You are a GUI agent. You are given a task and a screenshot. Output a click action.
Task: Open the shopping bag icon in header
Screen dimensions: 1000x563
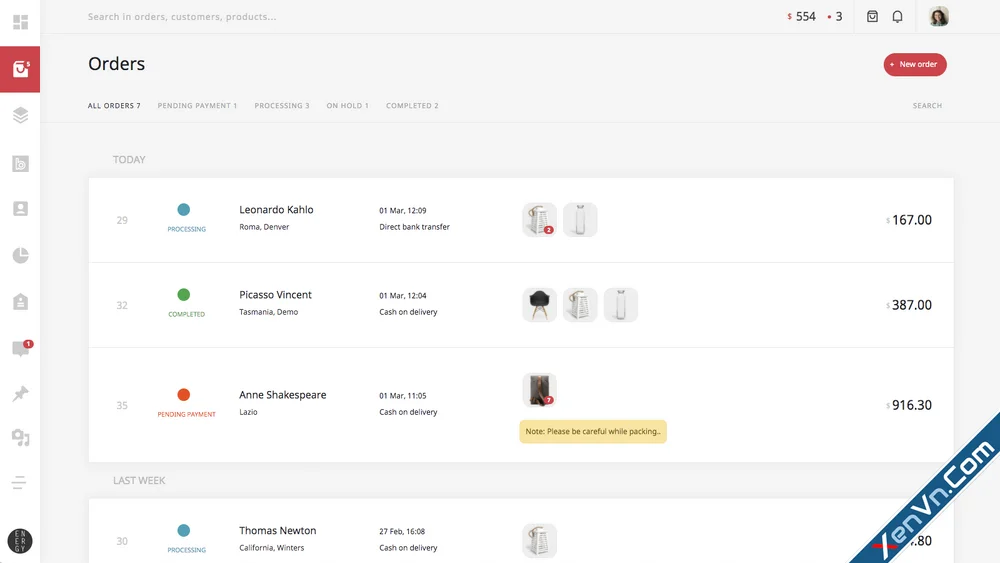pos(872,17)
